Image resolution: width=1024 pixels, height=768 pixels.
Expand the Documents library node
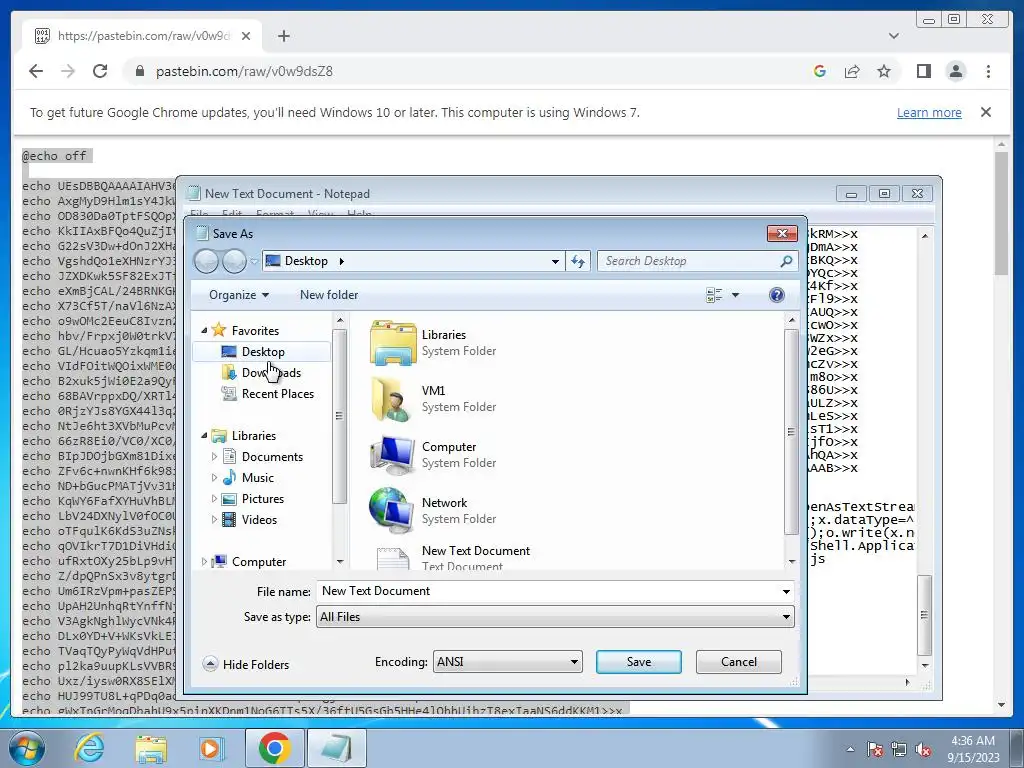coord(214,456)
